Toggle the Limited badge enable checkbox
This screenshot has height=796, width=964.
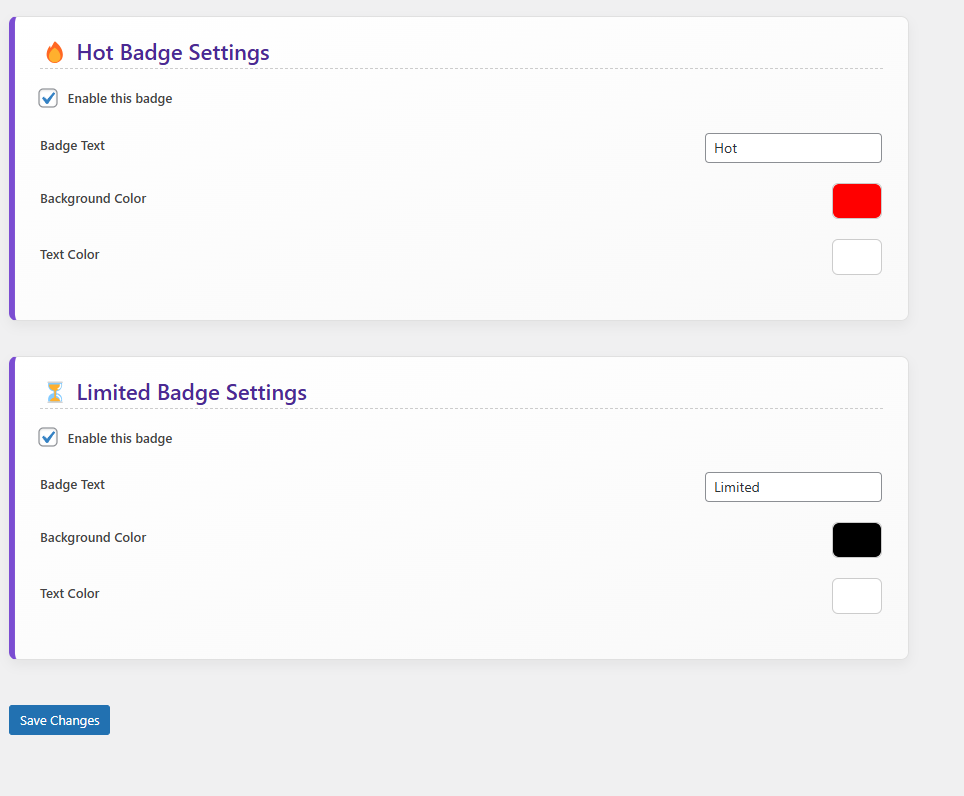coord(48,437)
